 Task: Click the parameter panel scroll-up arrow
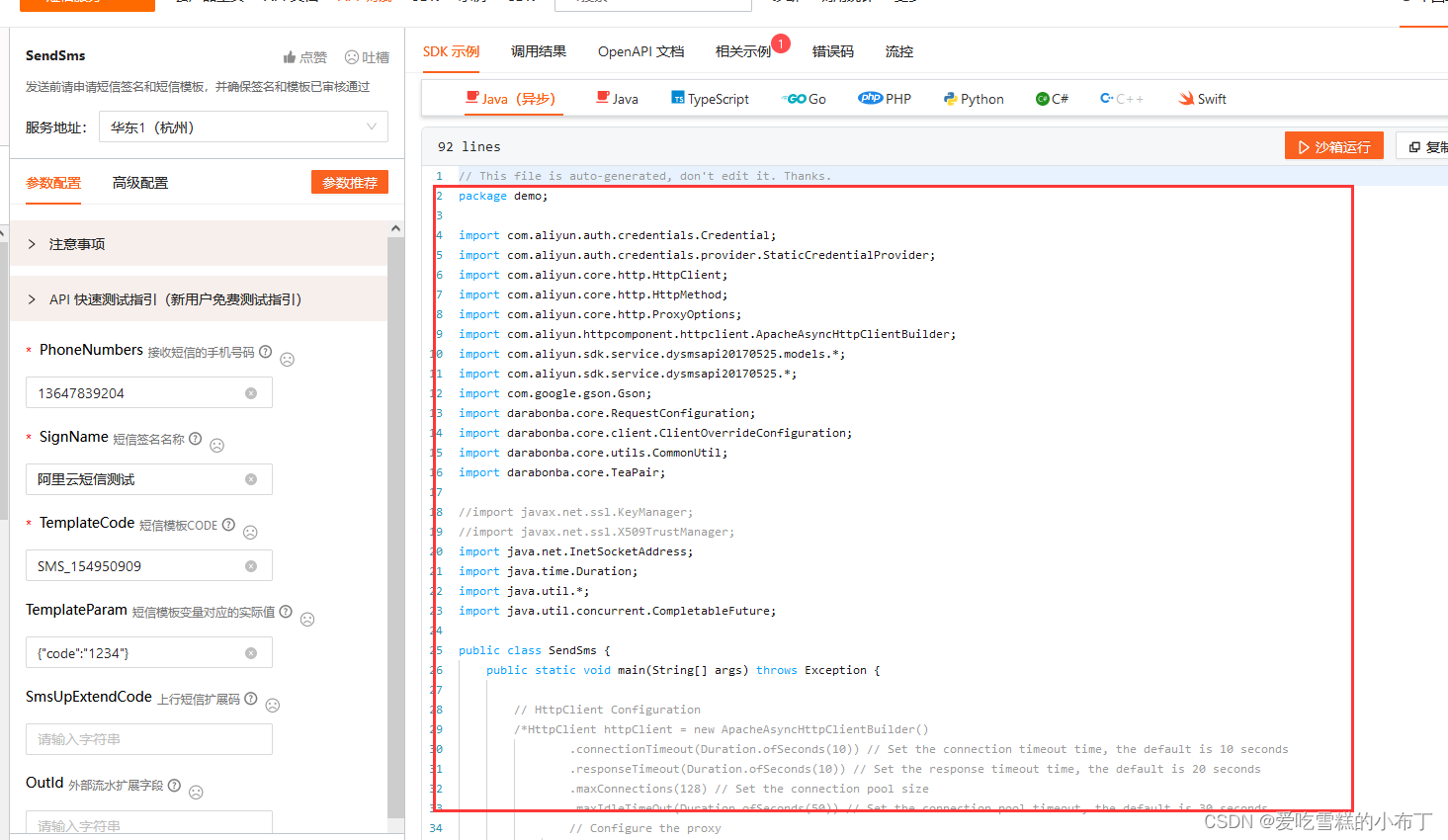point(395,228)
